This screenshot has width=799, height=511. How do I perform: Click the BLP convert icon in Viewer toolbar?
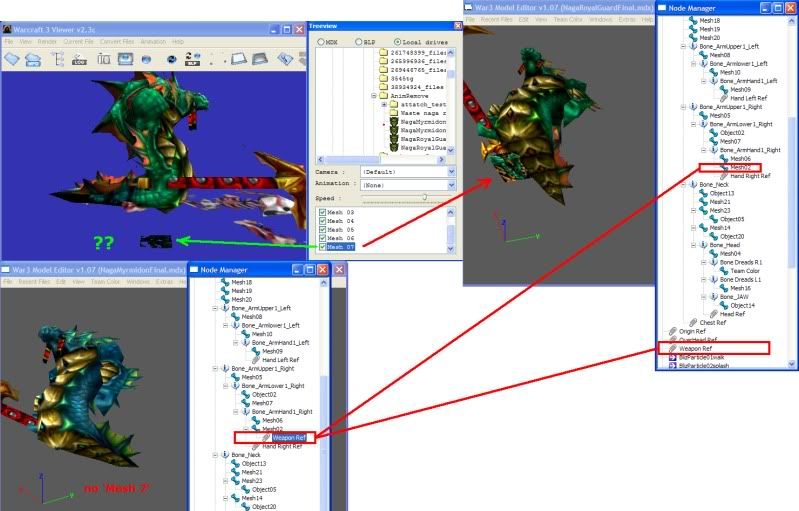coord(192,59)
